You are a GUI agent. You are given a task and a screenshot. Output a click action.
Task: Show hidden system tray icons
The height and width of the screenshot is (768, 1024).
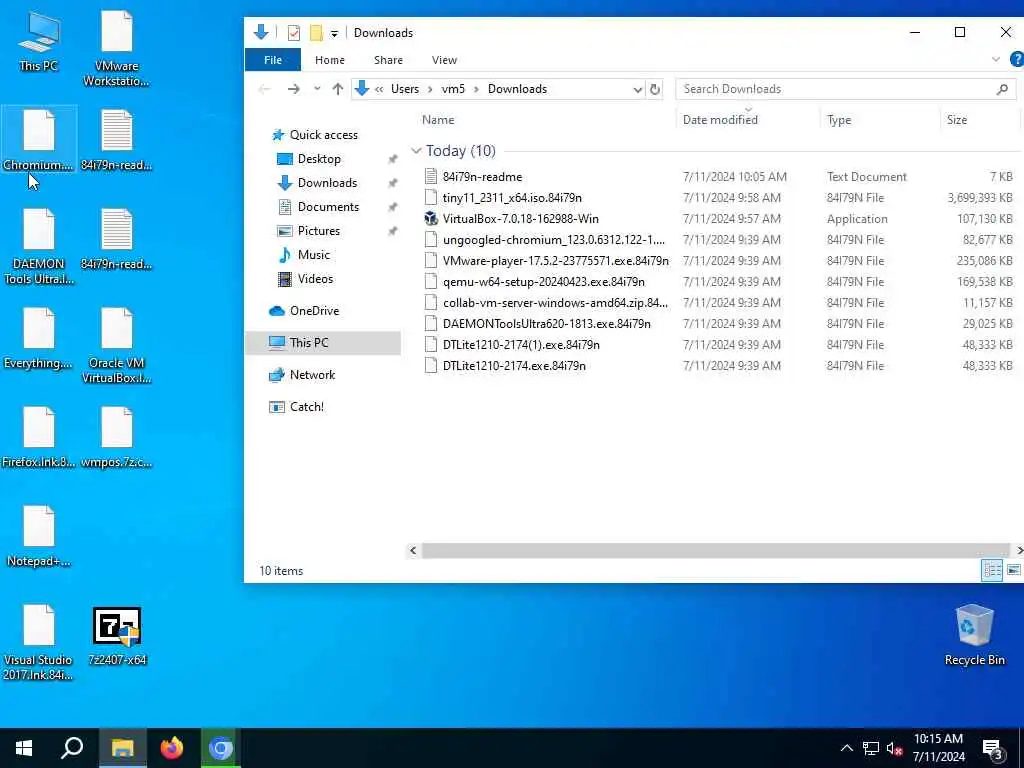point(846,748)
